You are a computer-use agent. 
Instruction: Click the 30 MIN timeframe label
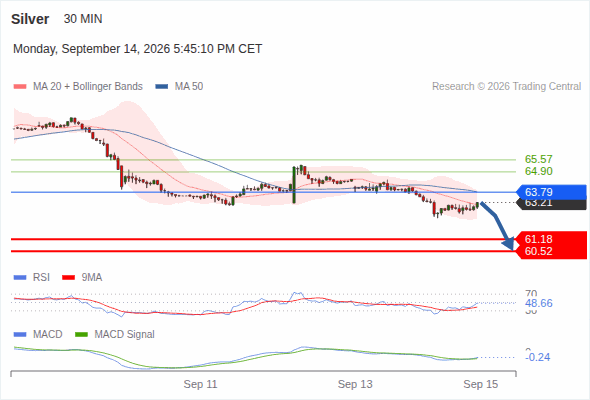[83, 19]
